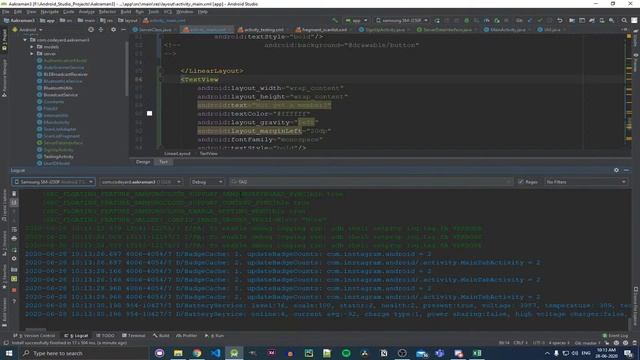
Task: Open the Debug log level dropdown
Action: coord(207,182)
